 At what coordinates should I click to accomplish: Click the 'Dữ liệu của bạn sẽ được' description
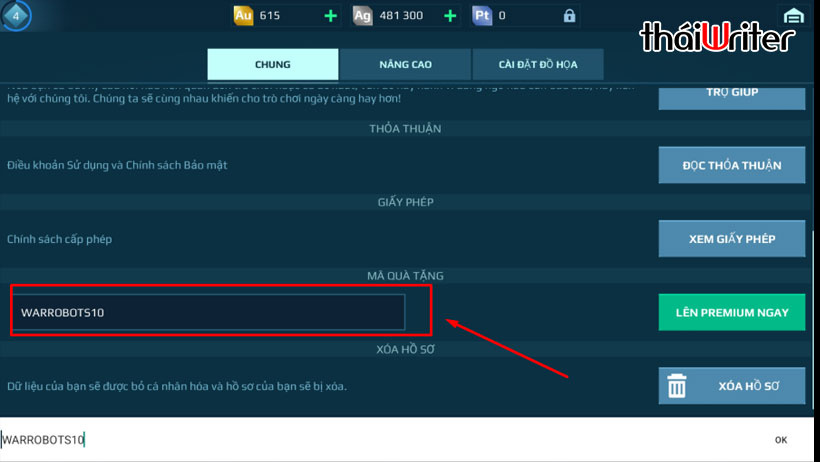click(x=177, y=386)
